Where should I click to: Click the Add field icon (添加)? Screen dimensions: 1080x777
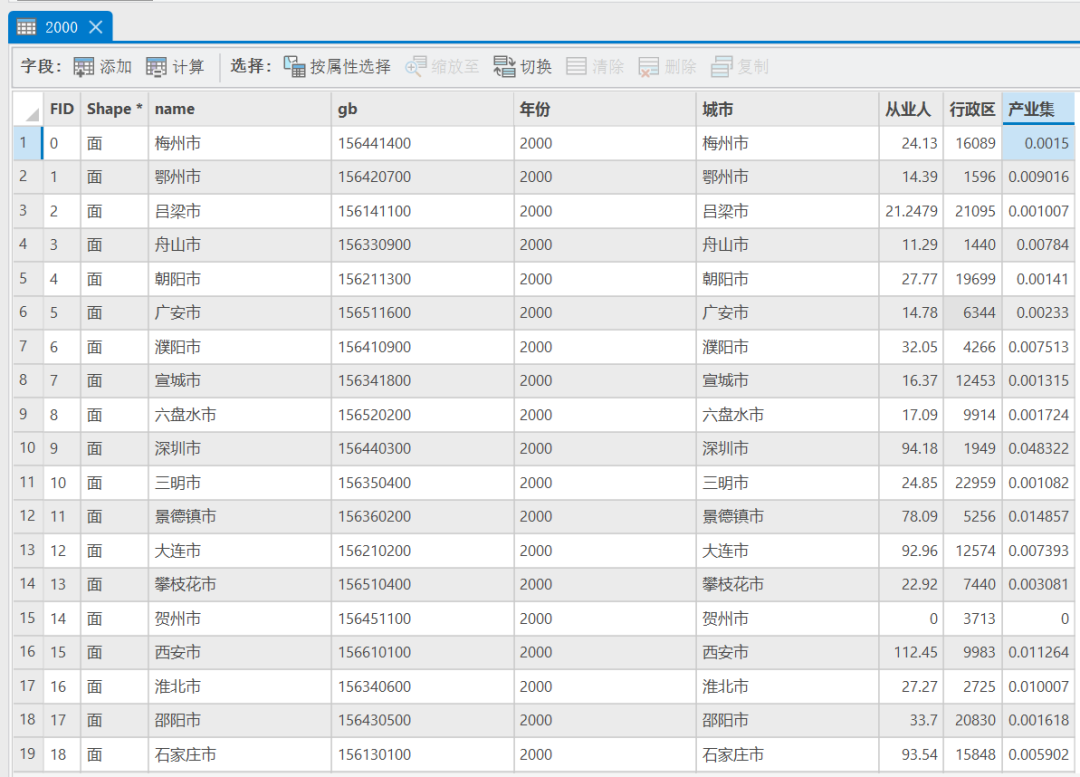coord(83,67)
